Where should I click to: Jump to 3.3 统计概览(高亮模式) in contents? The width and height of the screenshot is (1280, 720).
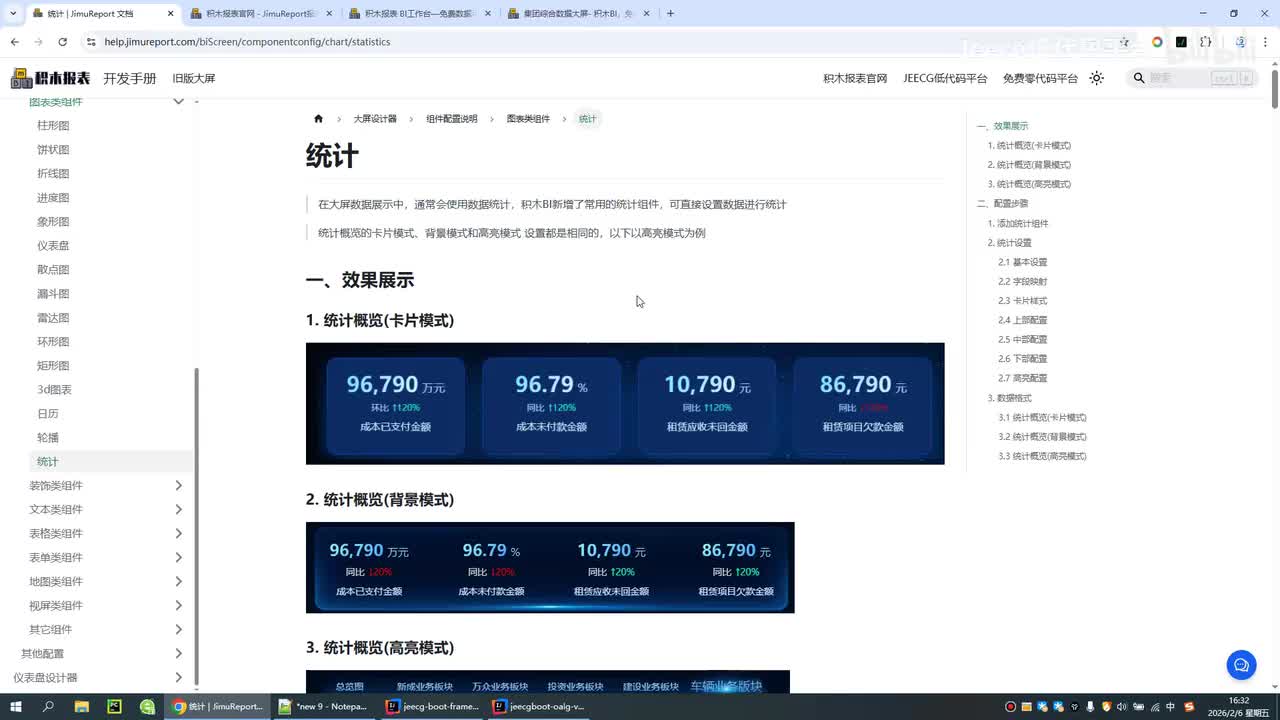pyautogui.click(x=1042, y=456)
